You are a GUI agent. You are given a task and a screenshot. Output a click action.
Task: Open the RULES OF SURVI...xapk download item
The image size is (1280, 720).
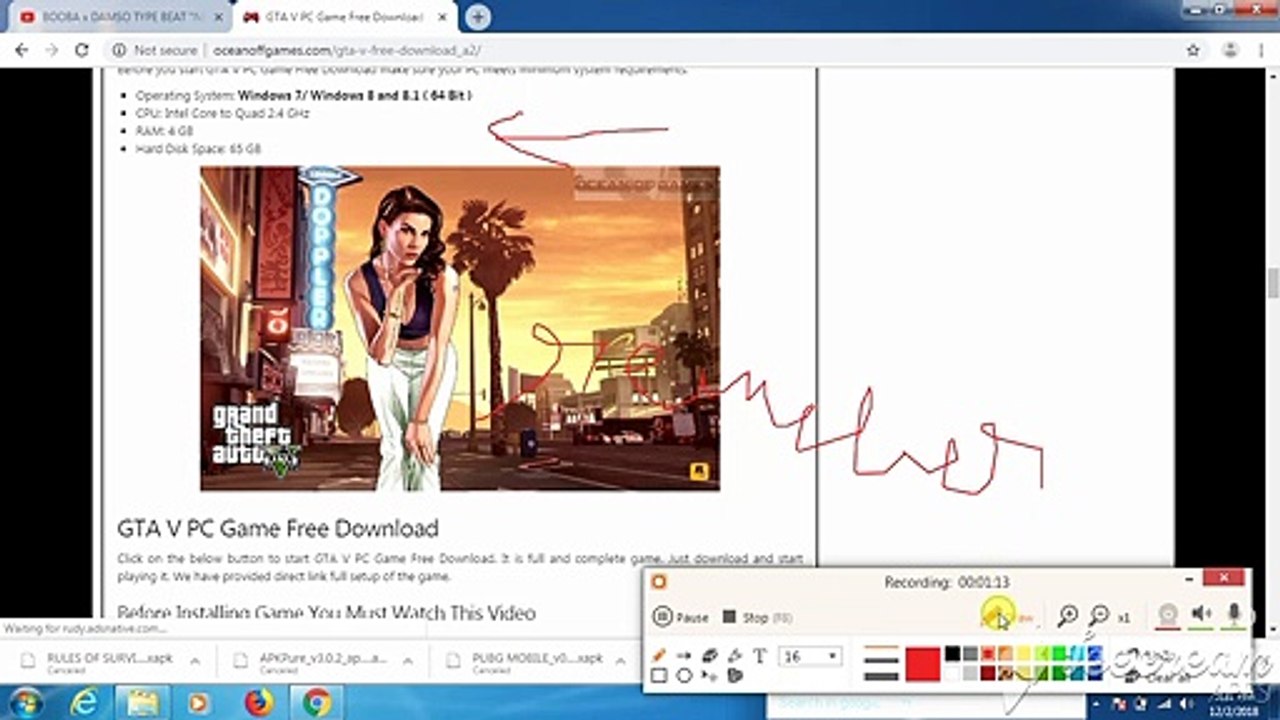99,662
